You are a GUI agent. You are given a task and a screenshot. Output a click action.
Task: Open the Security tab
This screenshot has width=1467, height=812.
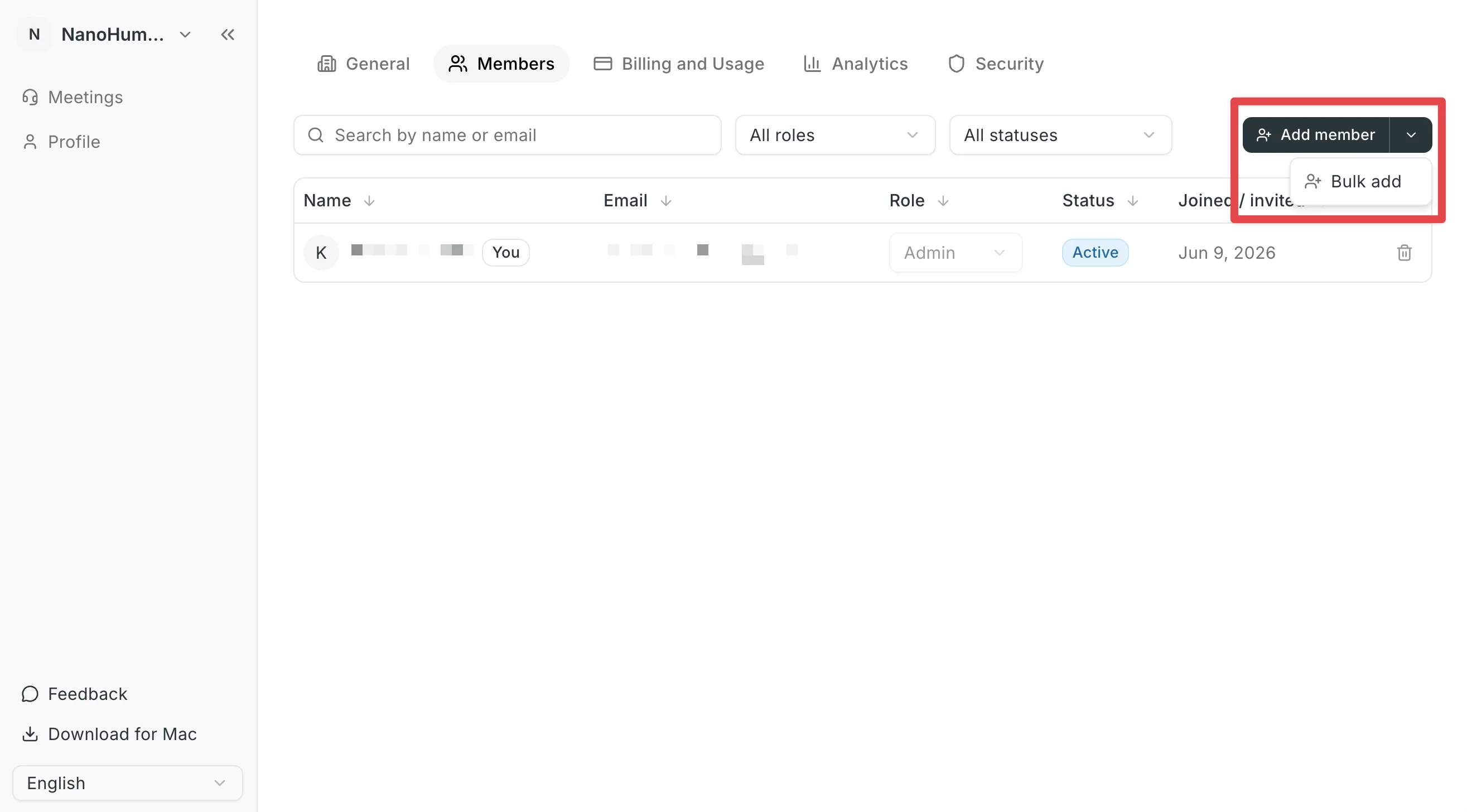(996, 64)
